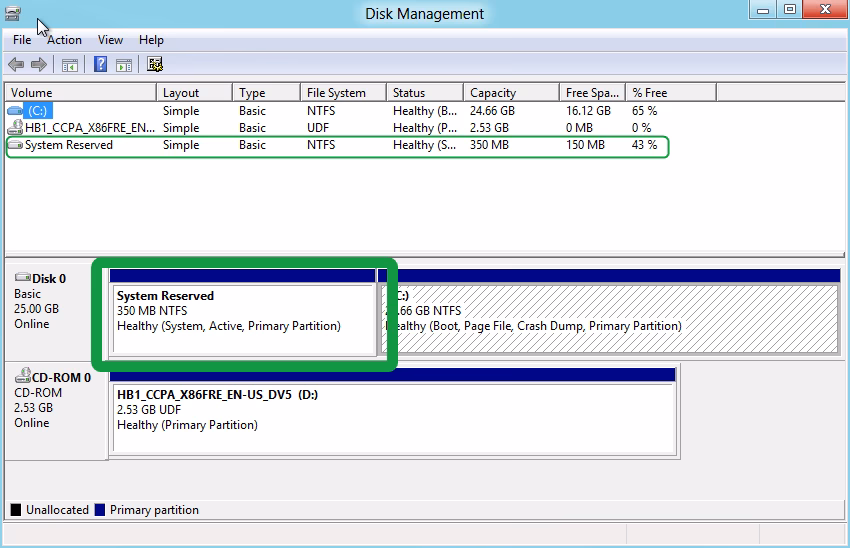Sort by % Free column header
850x548 pixels.
pos(671,93)
